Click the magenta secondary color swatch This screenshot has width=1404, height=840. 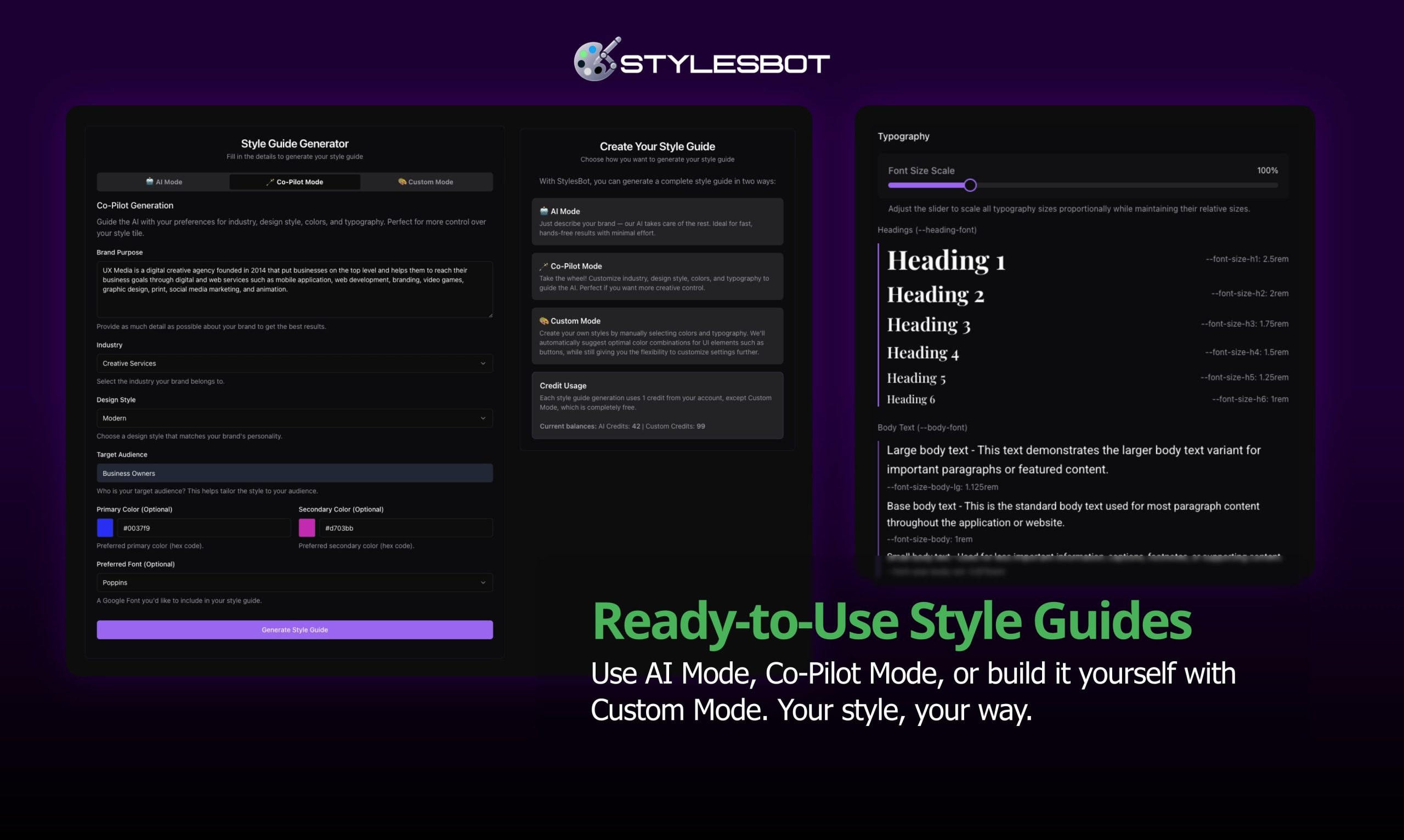tap(307, 527)
